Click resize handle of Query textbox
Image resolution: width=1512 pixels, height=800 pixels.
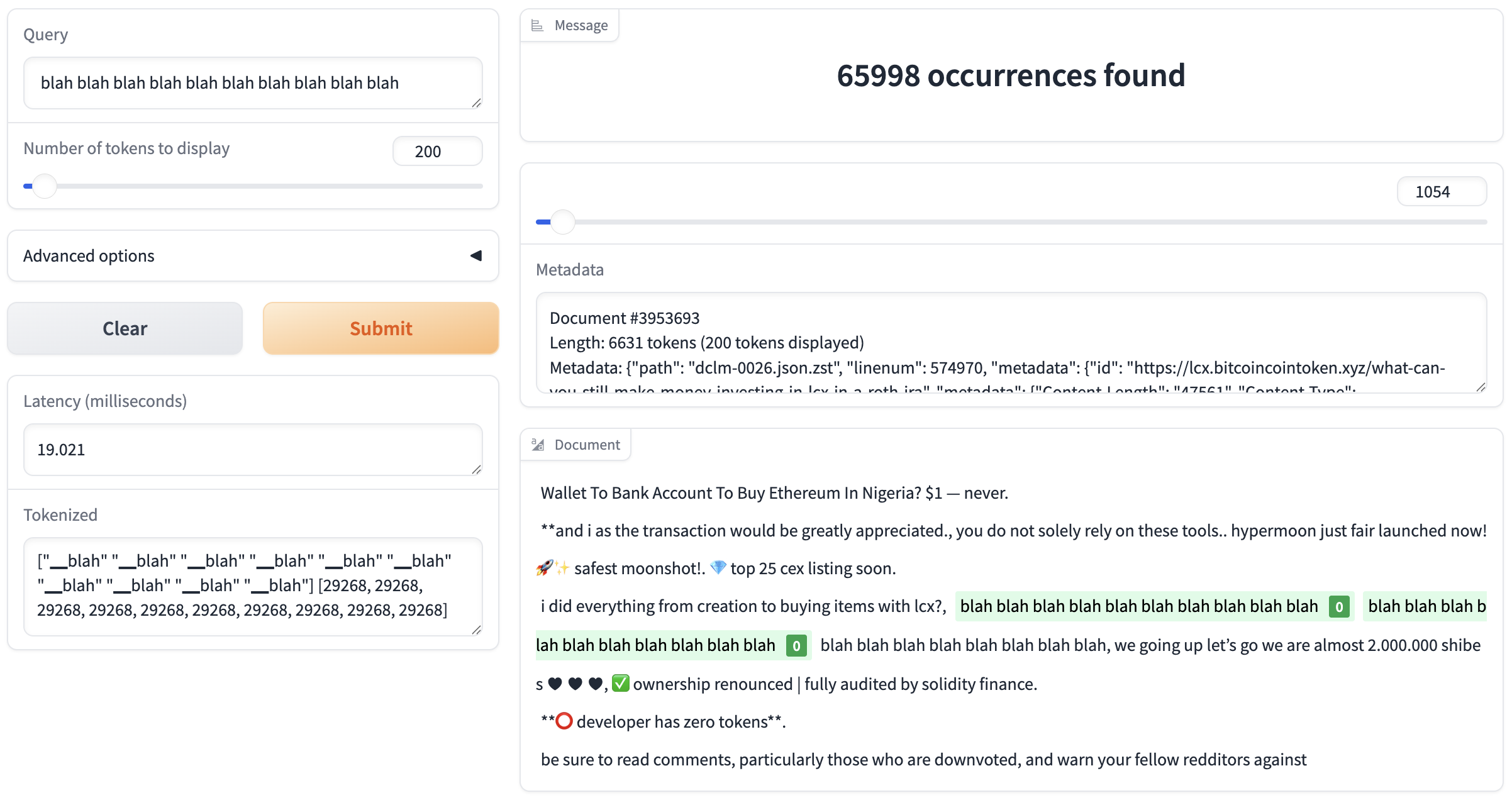pyautogui.click(x=477, y=103)
